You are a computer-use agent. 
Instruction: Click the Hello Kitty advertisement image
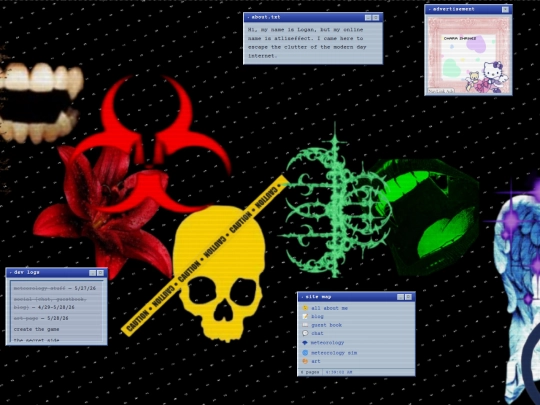(x=468, y=55)
